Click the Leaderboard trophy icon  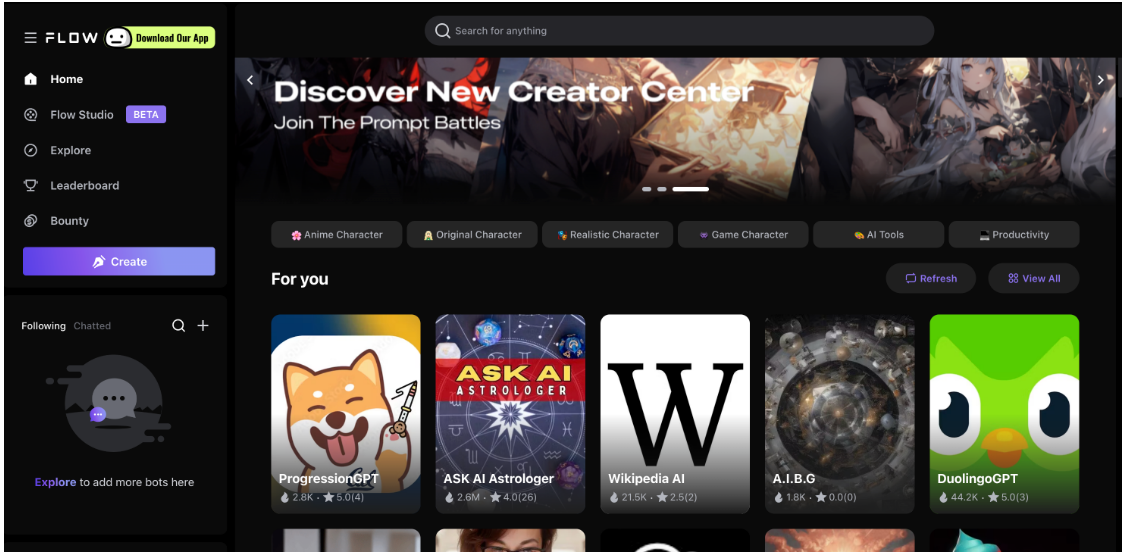pyautogui.click(x=30, y=186)
